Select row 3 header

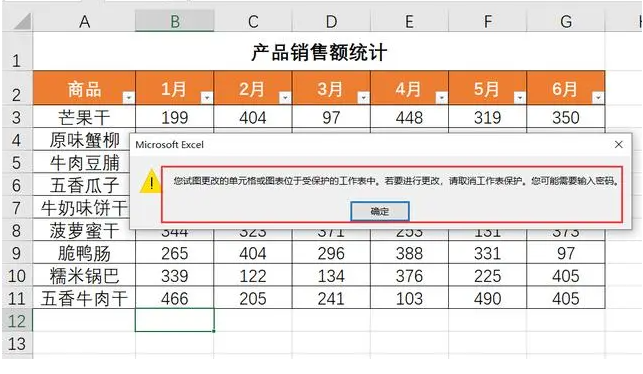pos(17,117)
